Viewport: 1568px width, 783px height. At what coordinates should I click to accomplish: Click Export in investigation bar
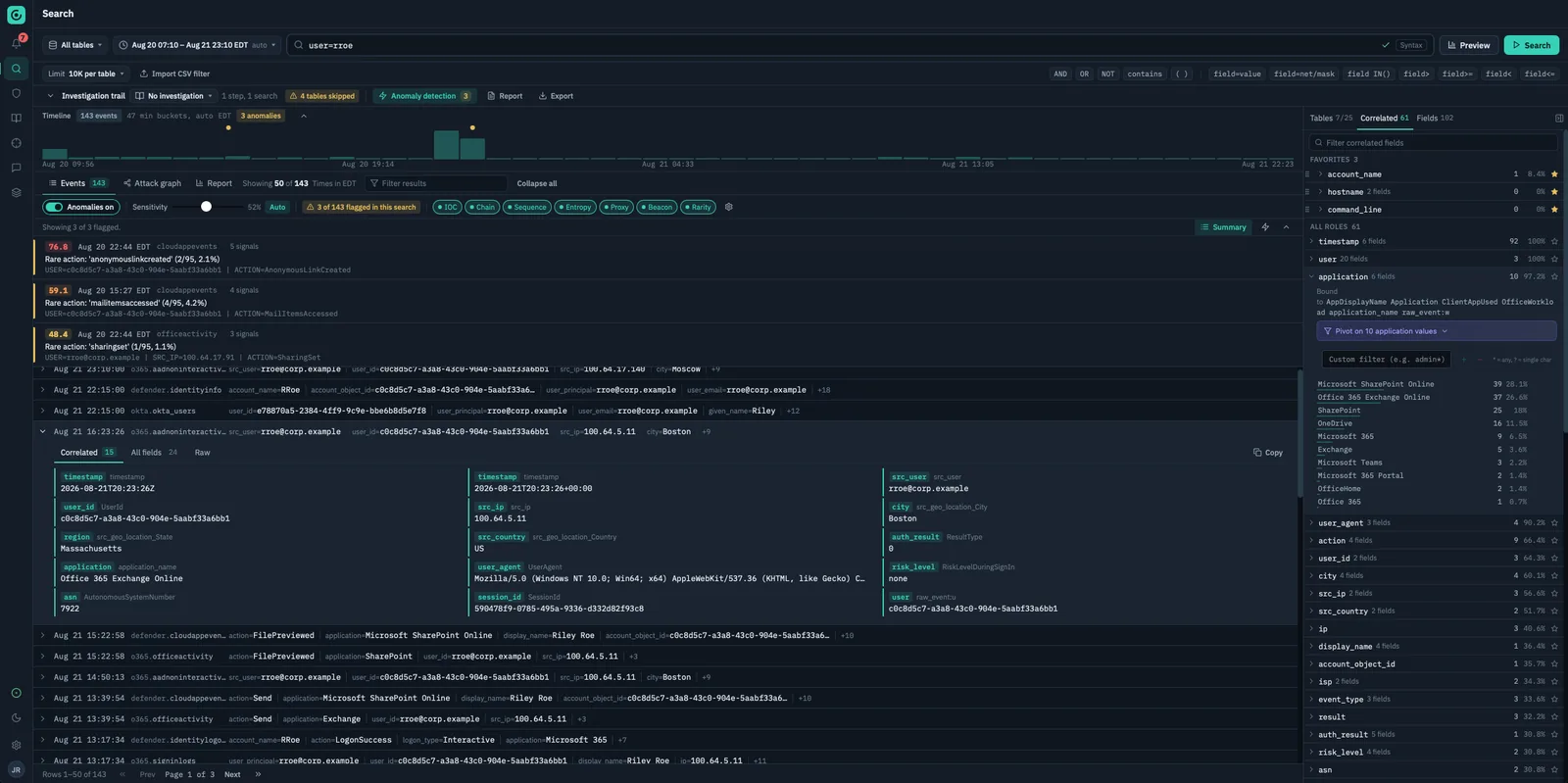(556, 96)
